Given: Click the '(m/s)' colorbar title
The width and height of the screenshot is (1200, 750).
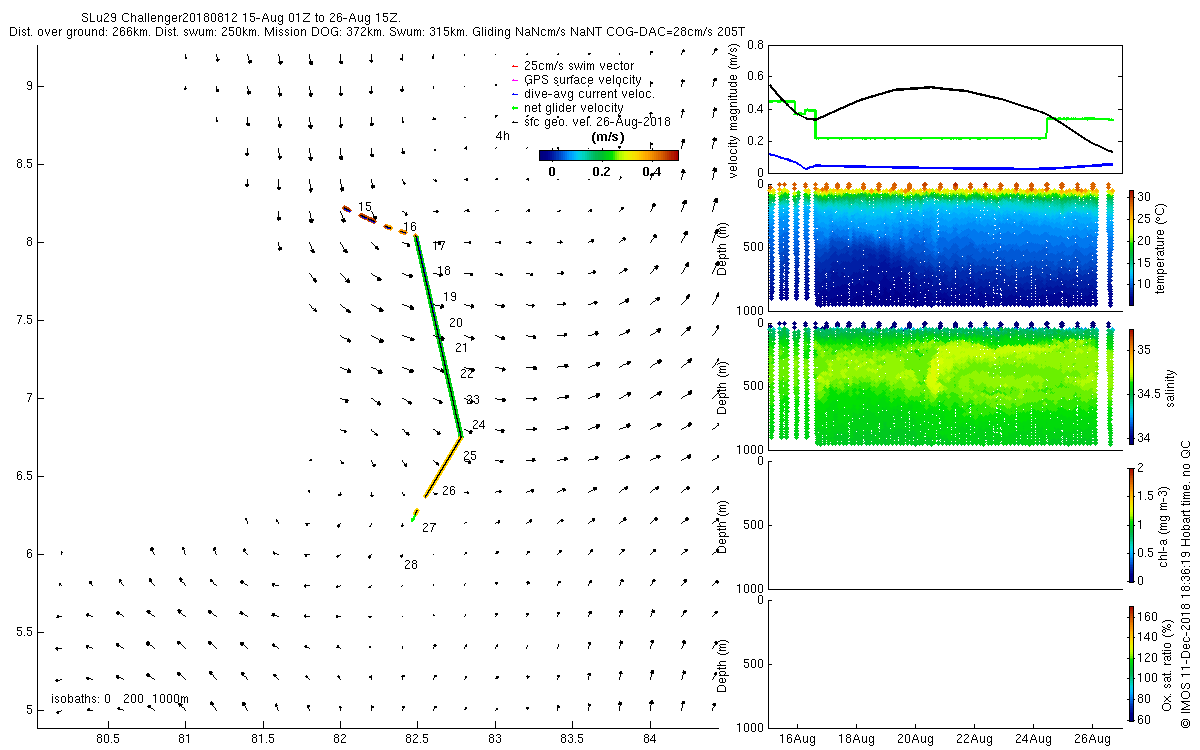Looking at the screenshot, I should (608, 136).
